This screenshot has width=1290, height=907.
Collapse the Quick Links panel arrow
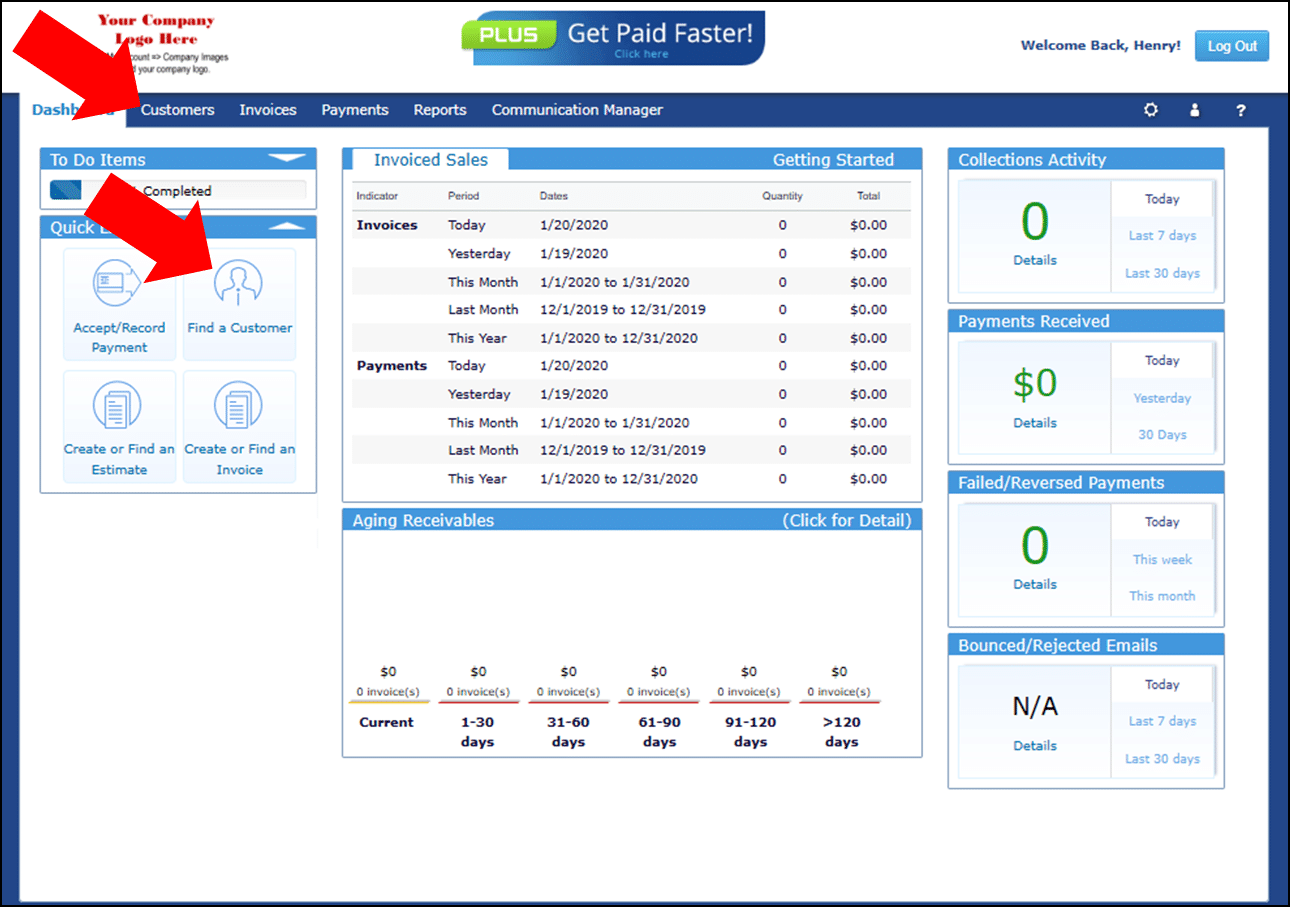287,227
